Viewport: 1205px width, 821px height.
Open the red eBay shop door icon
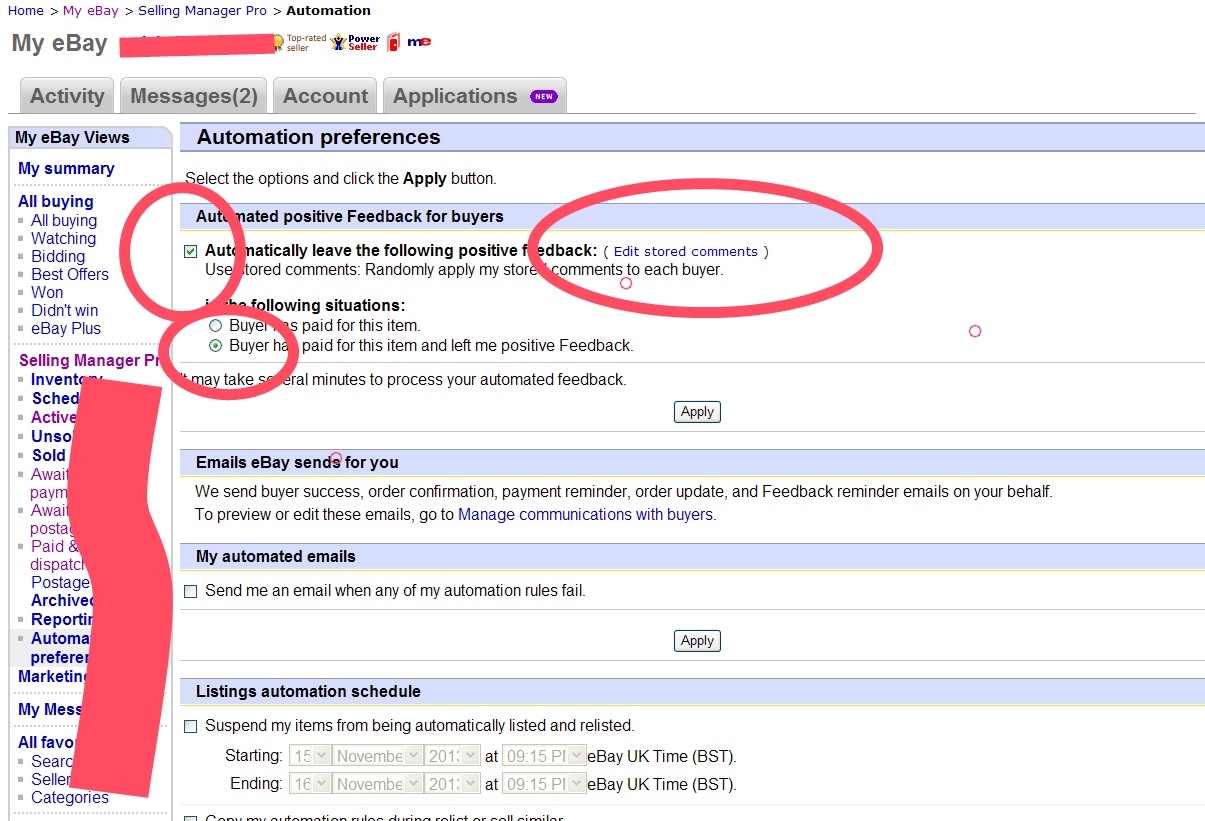(x=393, y=43)
